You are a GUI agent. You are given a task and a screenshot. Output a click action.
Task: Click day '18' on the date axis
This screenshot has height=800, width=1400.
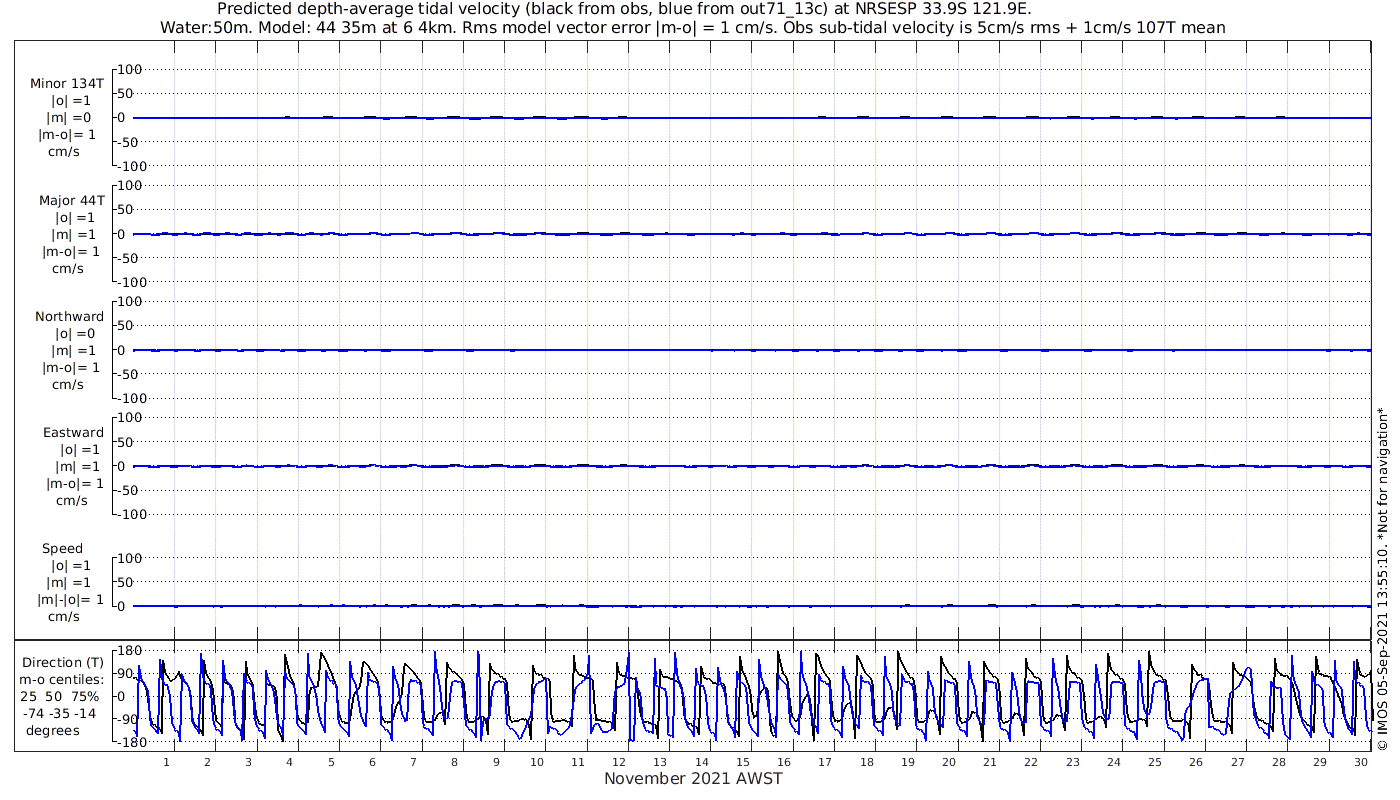point(866,762)
